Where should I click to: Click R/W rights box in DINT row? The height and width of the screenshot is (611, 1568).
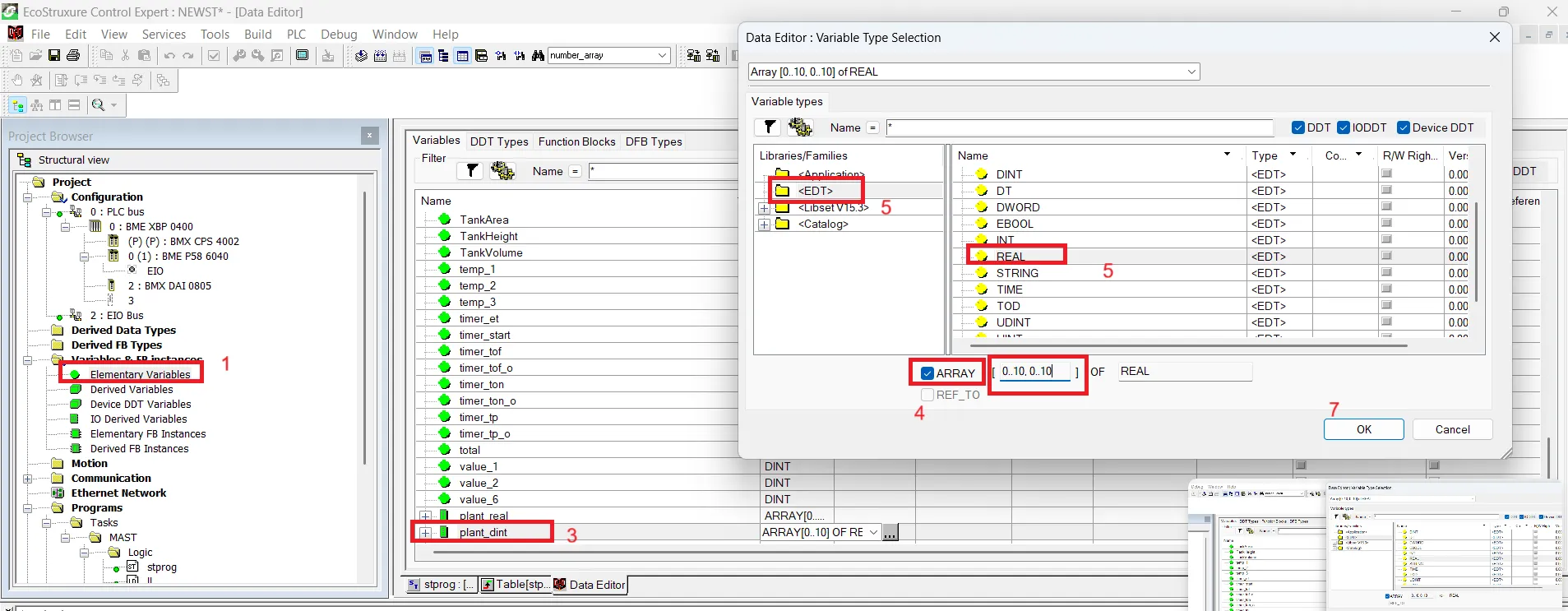click(1386, 174)
